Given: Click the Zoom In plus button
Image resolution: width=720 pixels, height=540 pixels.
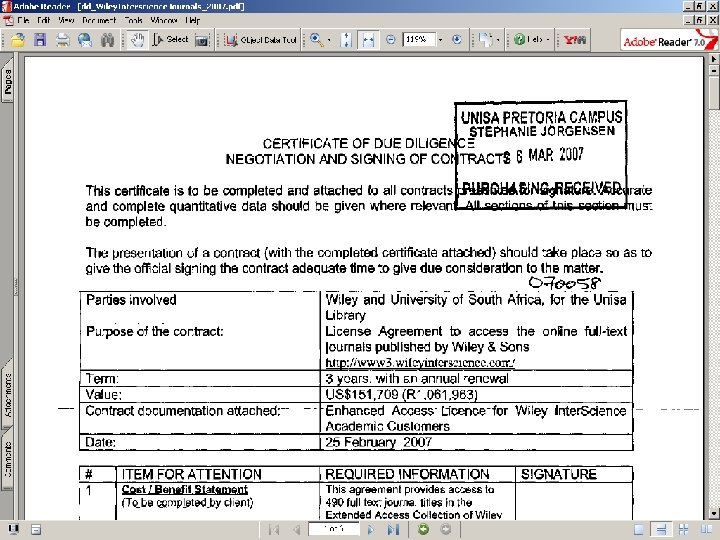Looking at the screenshot, I should pos(456,39).
